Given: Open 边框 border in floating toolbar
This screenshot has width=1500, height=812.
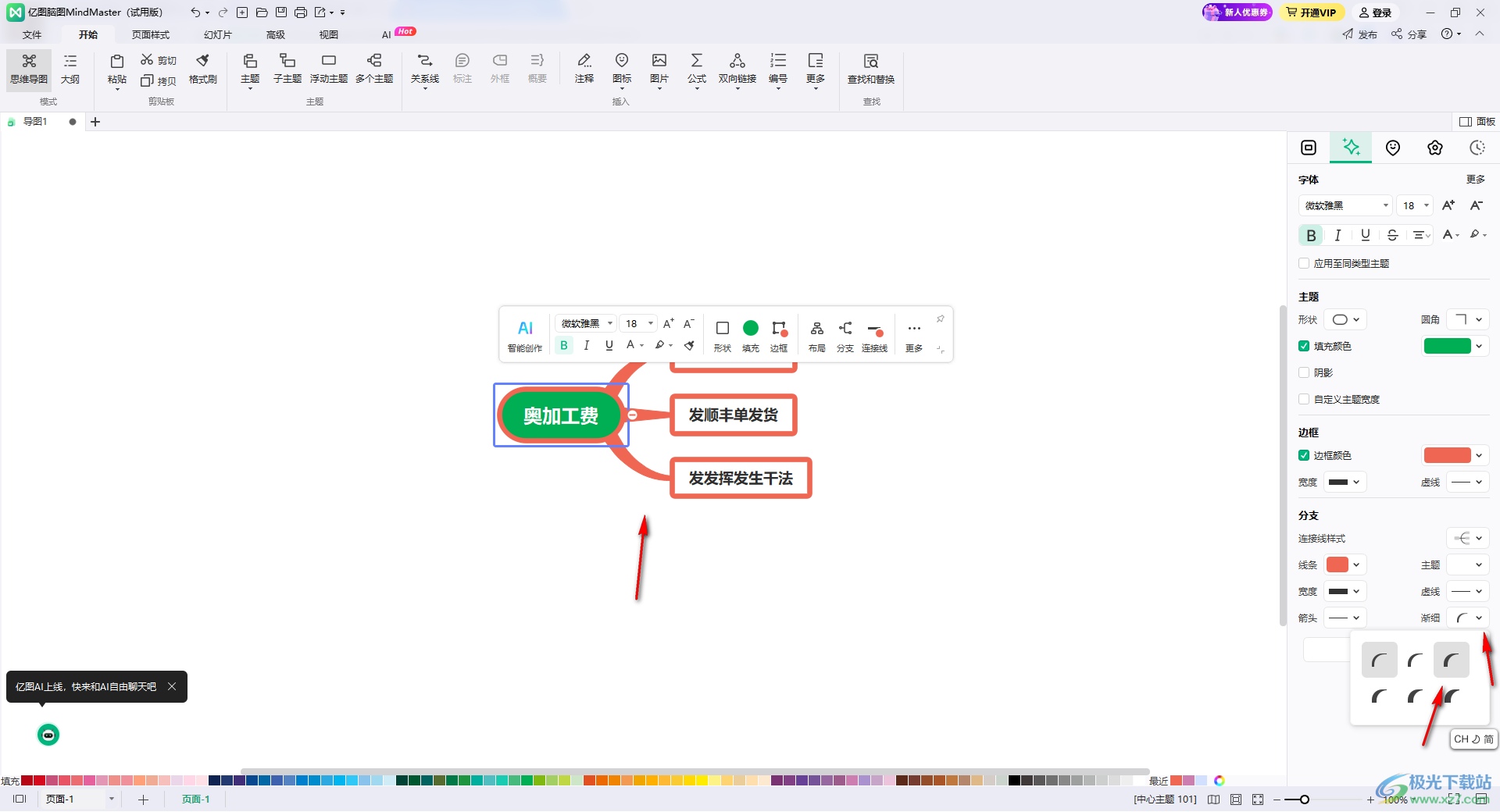Looking at the screenshot, I should (x=779, y=336).
